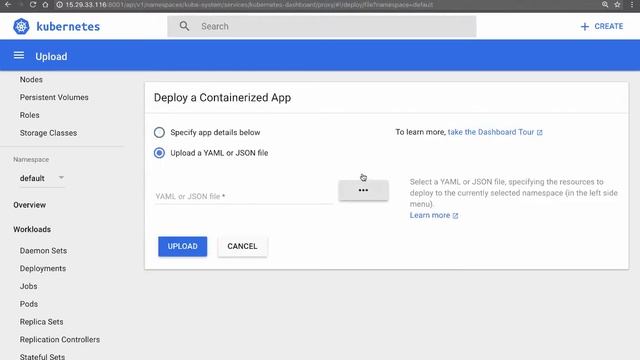Image resolution: width=640 pixels, height=360 pixels.
Task: Open Replication Controllers in the sidebar
Action: (x=60, y=340)
